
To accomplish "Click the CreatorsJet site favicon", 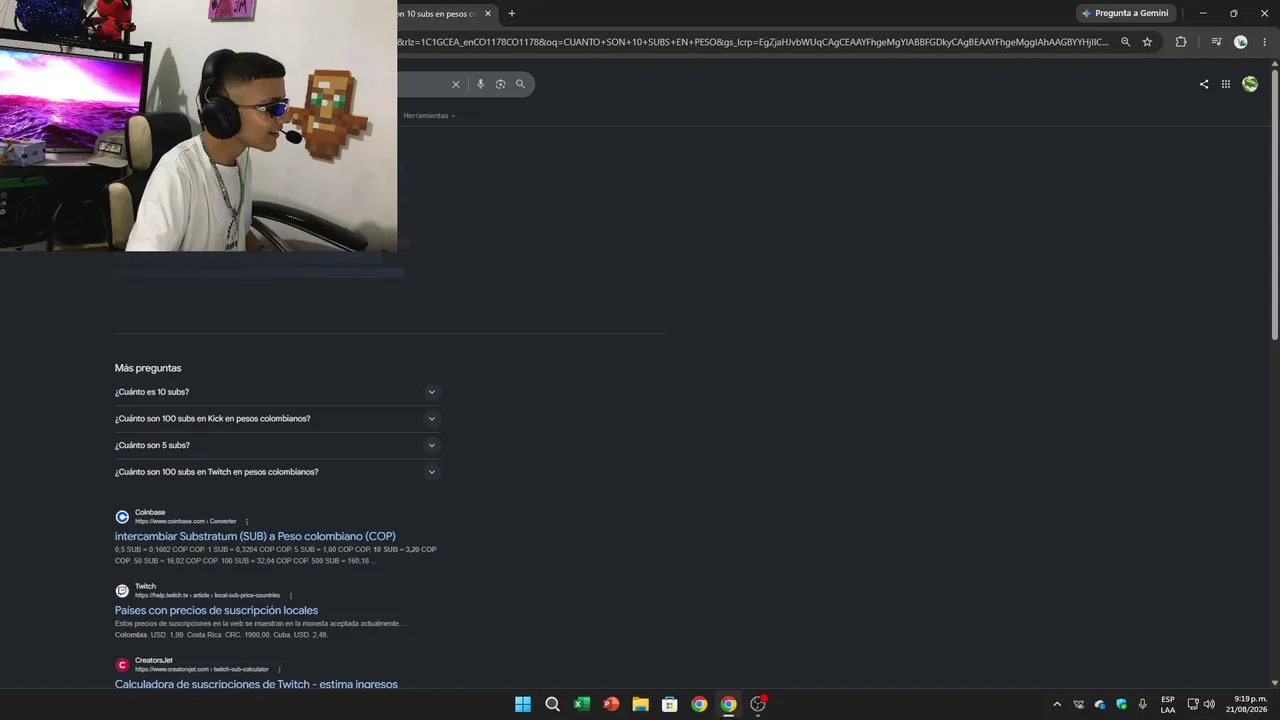I will coord(122,665).
